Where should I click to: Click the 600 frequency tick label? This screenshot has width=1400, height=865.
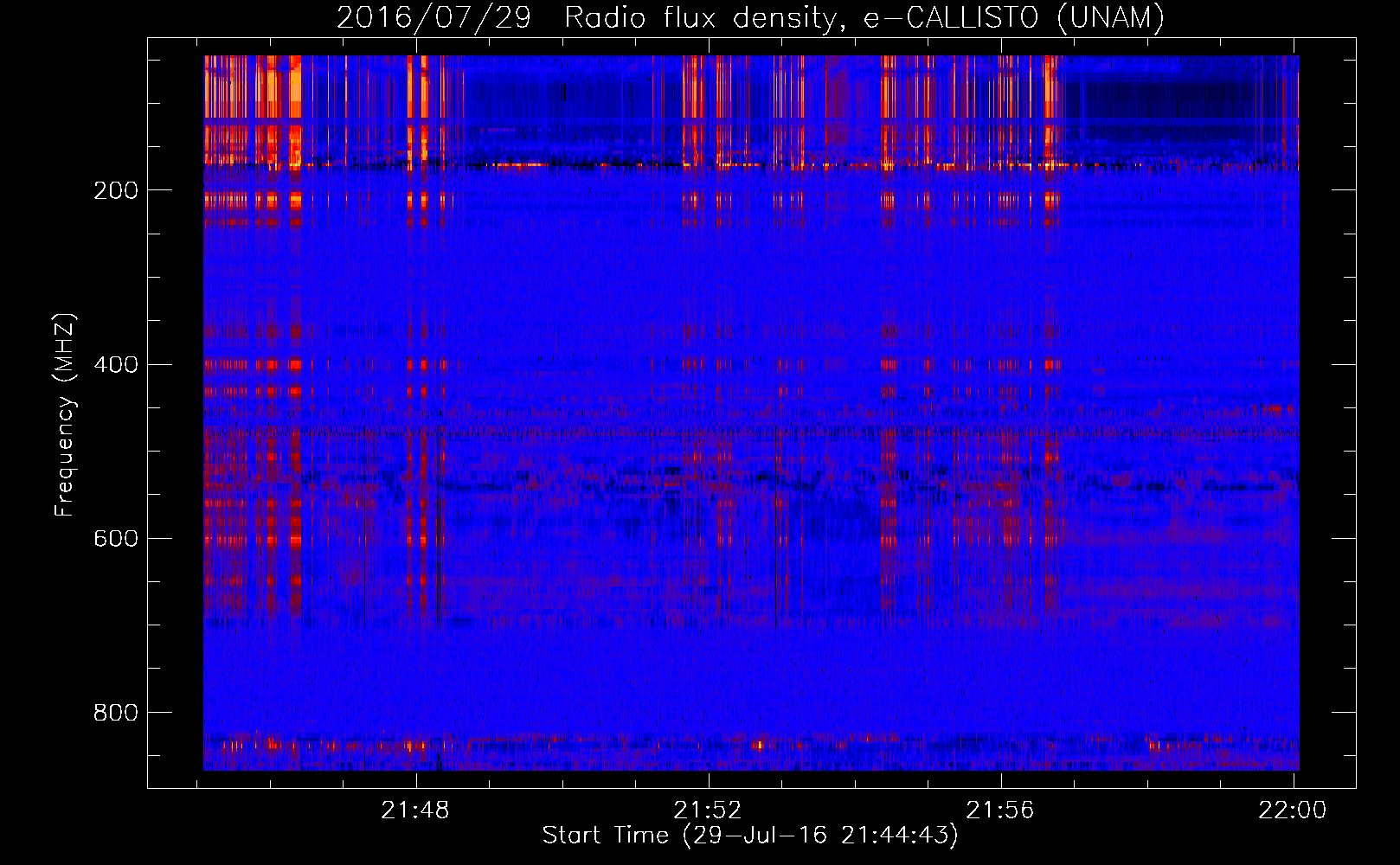coord(115,538)
